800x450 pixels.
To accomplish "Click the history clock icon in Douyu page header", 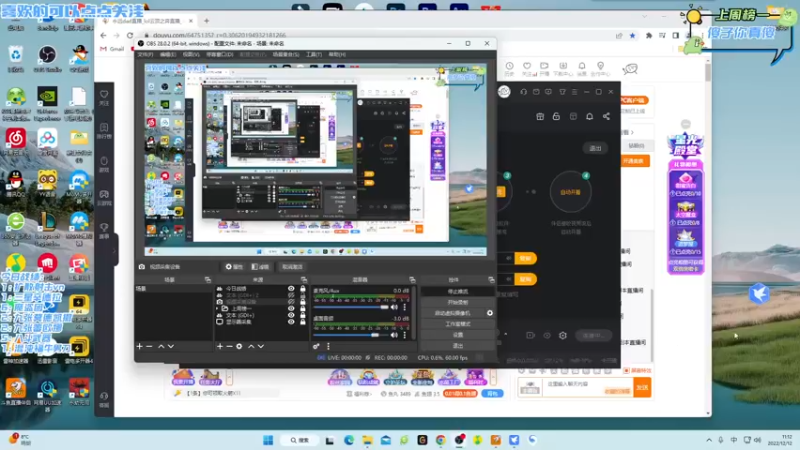I will point(509,68).
